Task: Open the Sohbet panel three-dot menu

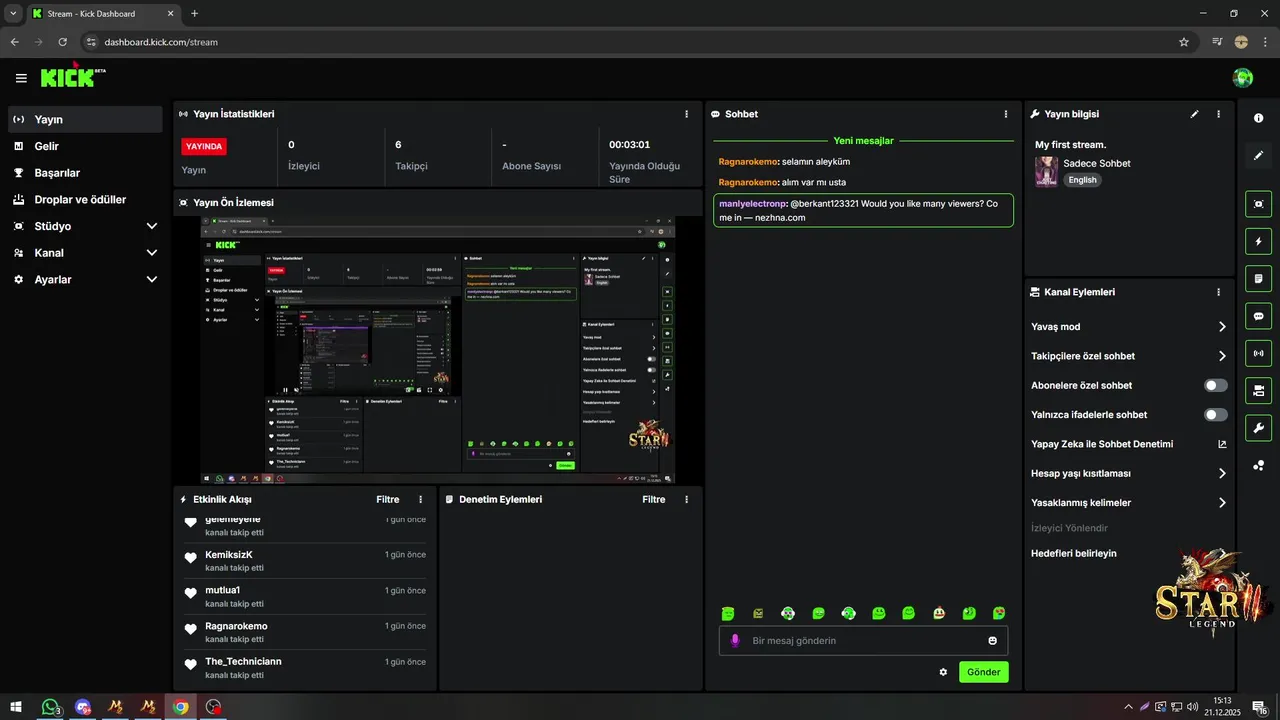Action: (1006, 114)
